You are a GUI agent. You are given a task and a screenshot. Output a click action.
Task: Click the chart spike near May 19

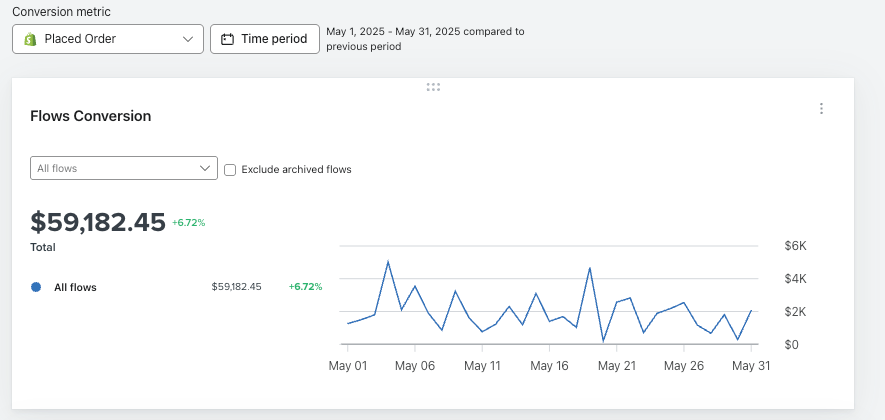[x=590, y=268]
